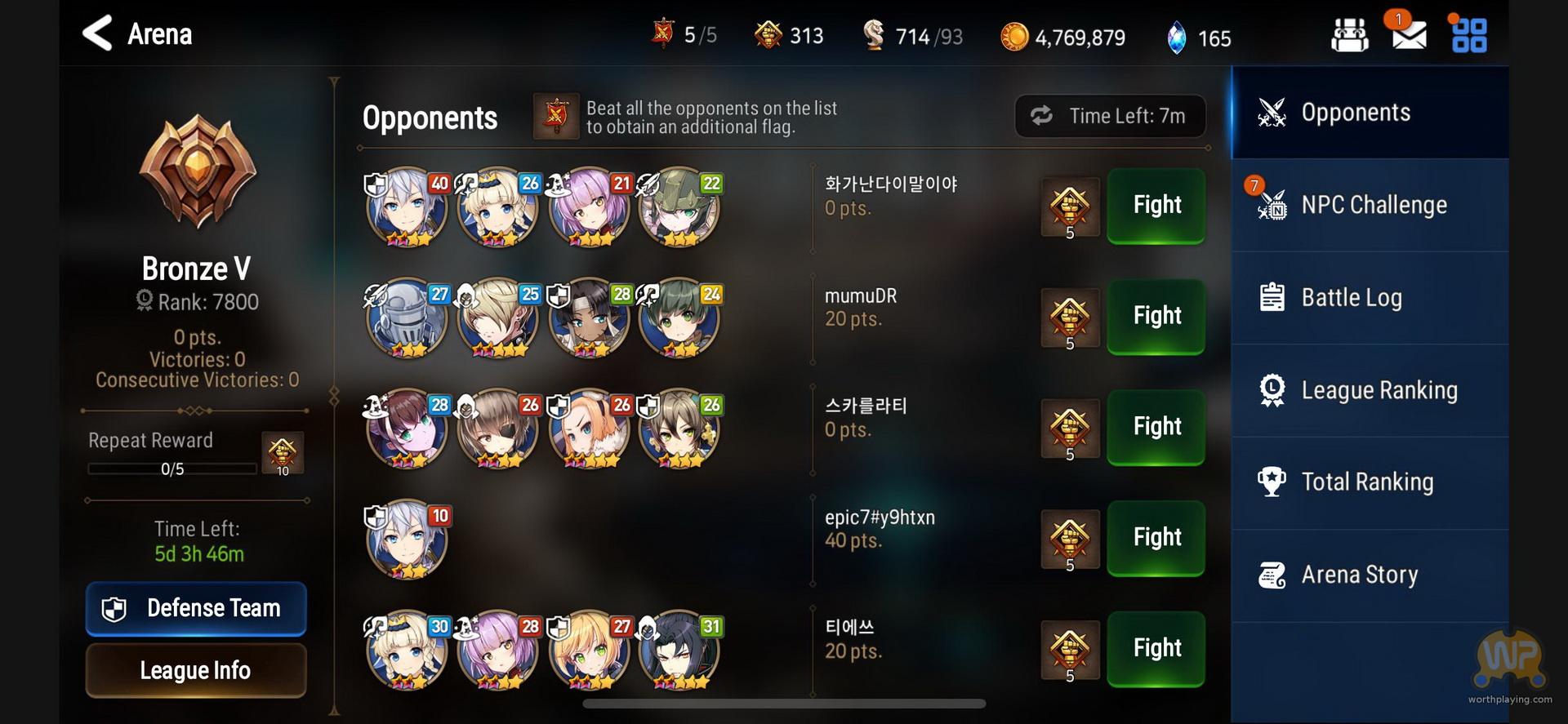Switch to NPC Challenge tab
The width and height of the screenshot is (1568, 724).
[x=1370, y=205]
